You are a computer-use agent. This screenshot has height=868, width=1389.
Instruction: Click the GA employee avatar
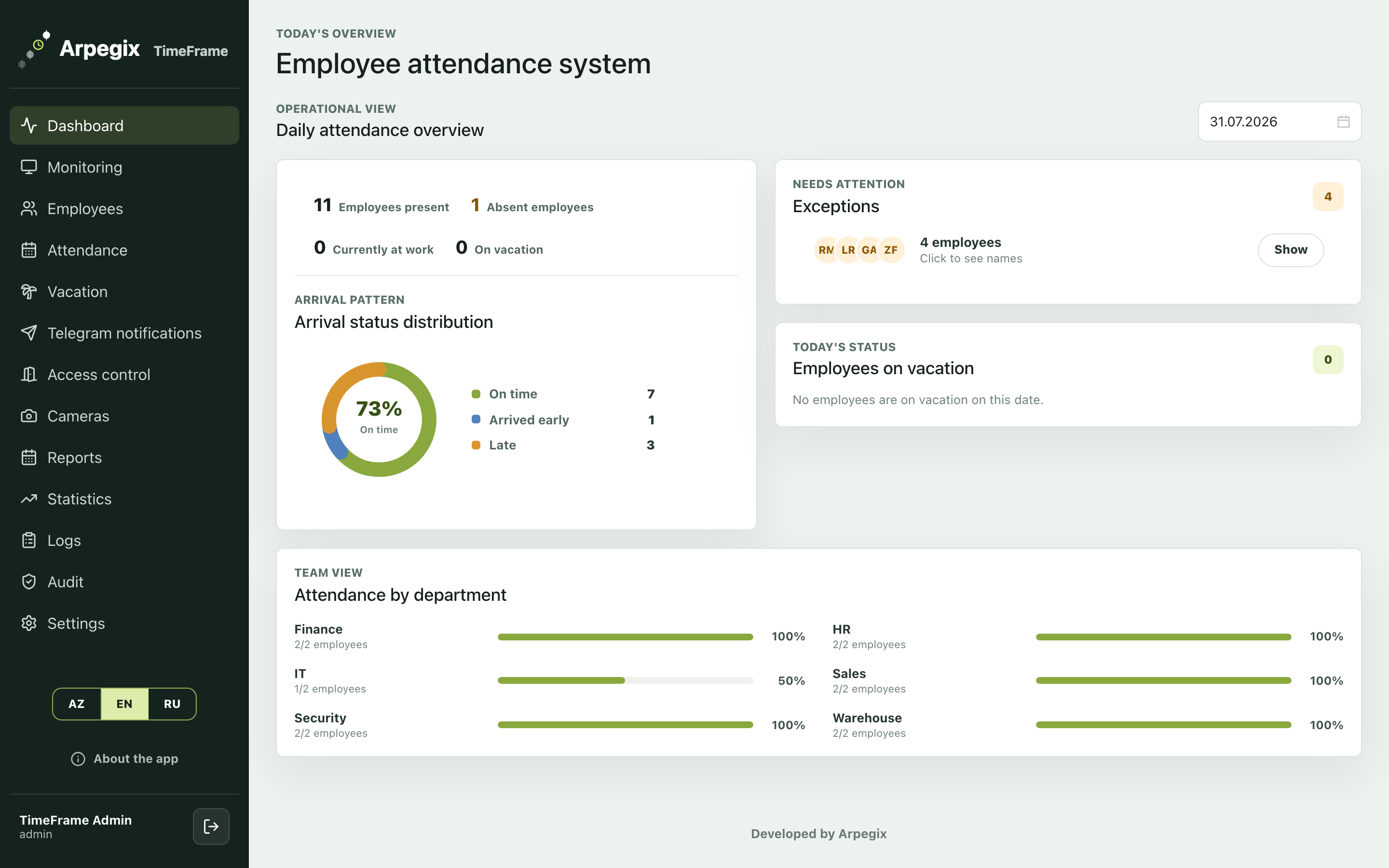(x=869, y=250)
